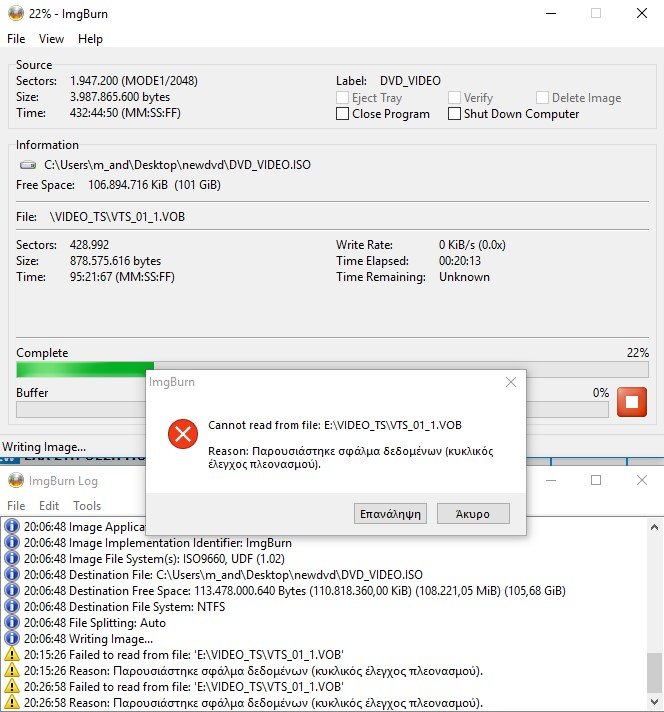The image size is (664, 712).
Task: Click the Size value 878.575.616 bytes
Action: [115, 261]
